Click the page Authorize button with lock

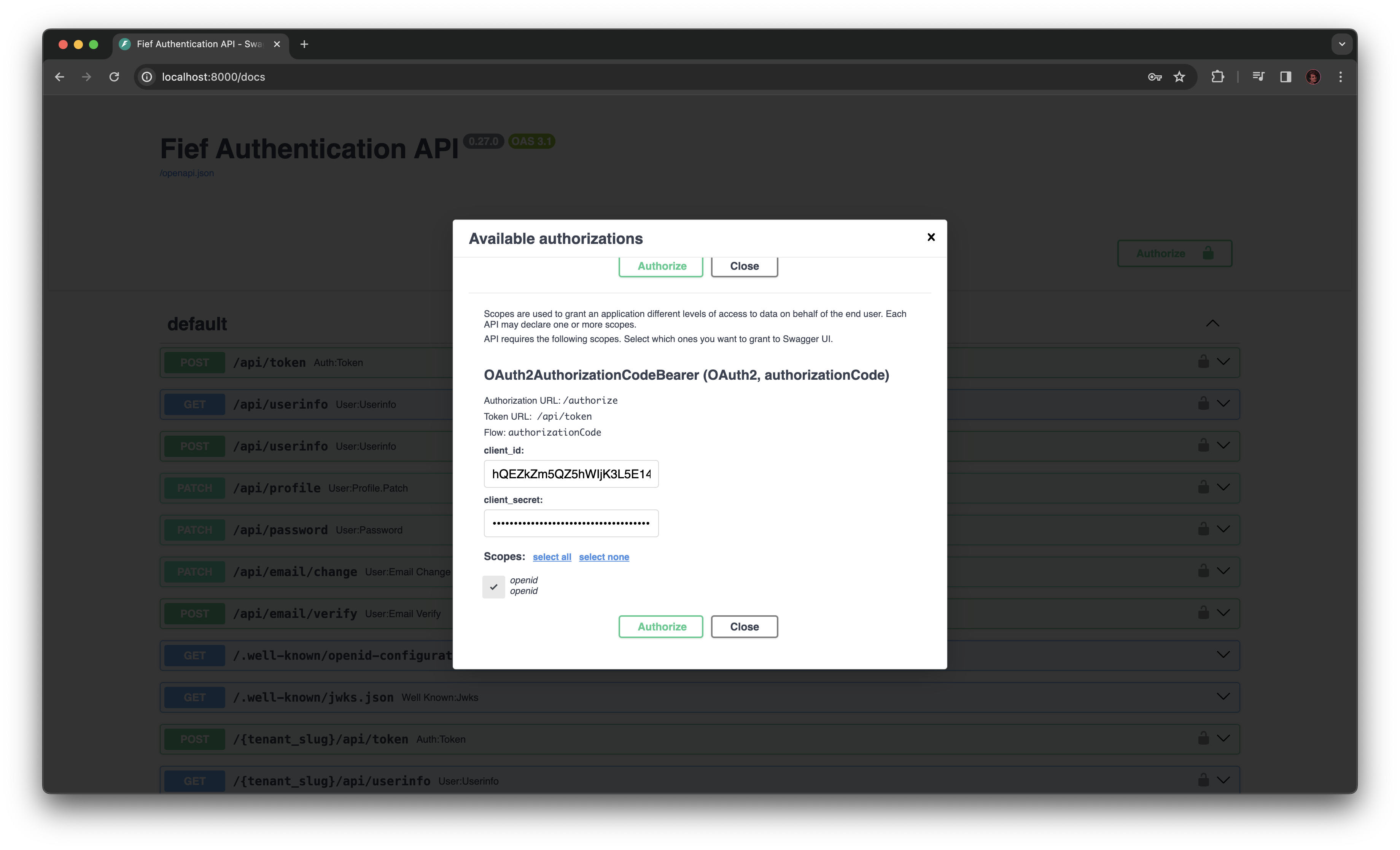tap(1174, 253)
